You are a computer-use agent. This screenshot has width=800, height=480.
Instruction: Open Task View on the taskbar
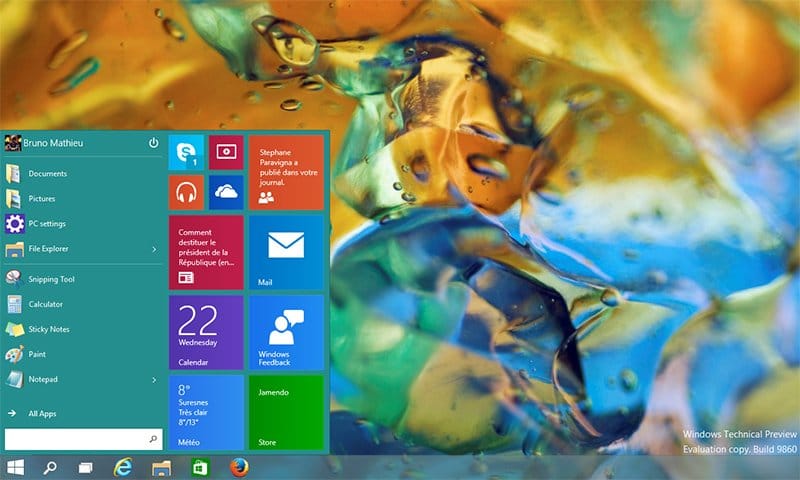point(85,467)
